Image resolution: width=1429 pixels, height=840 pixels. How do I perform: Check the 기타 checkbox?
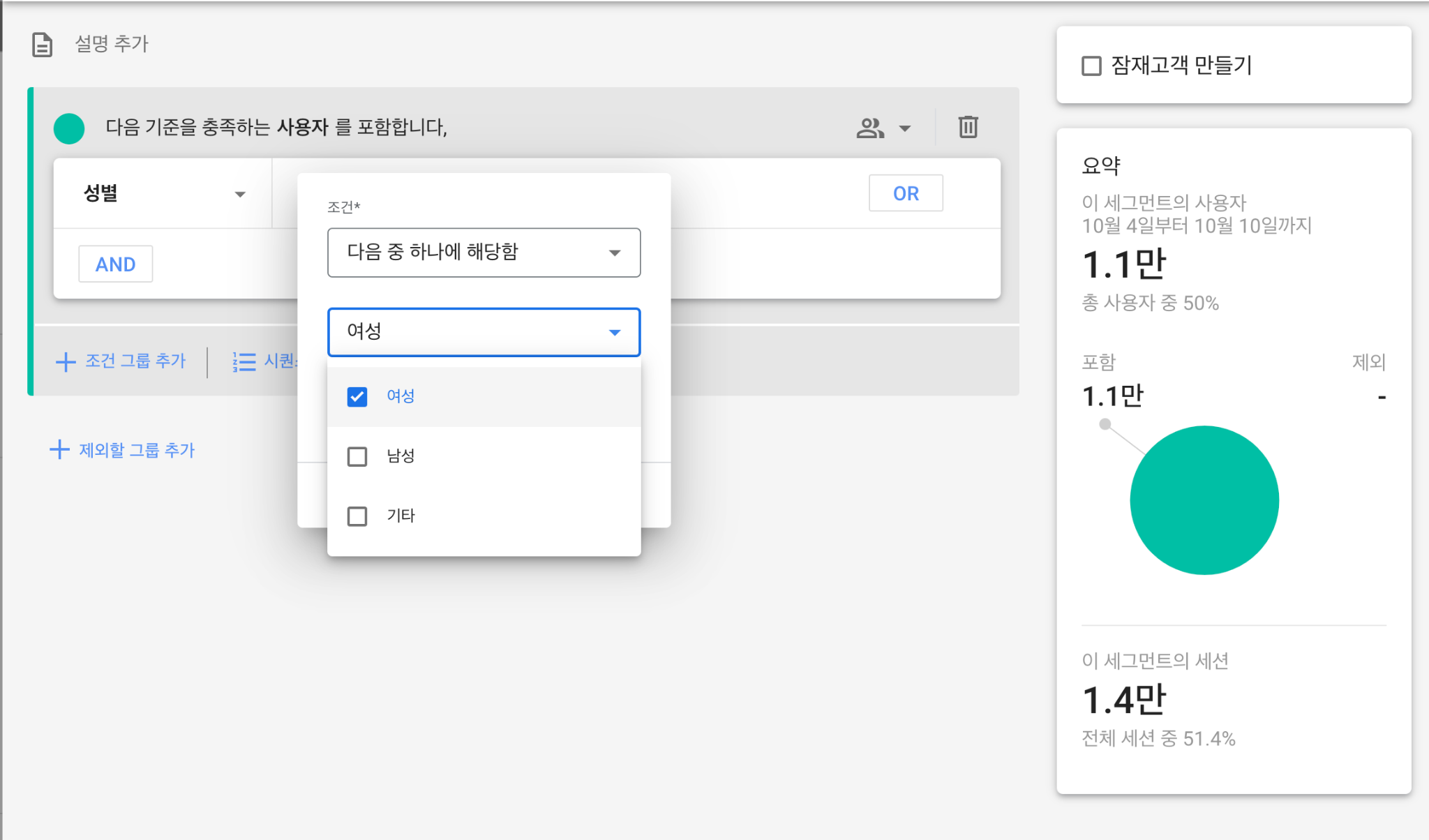[357, 516]
